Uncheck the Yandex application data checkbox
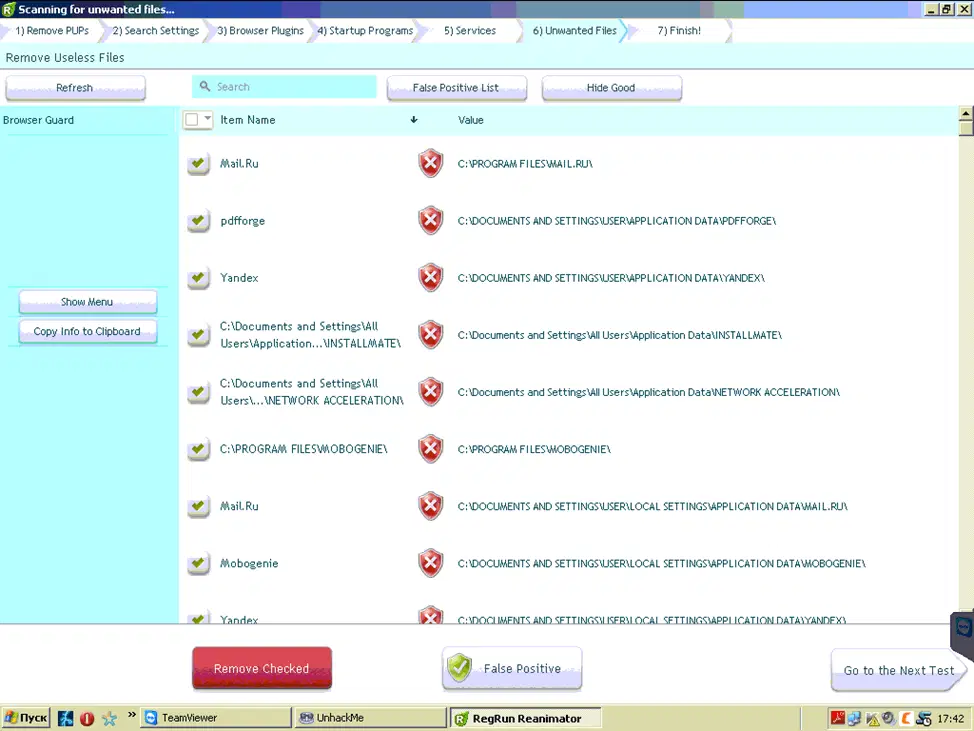974x731 pixels. click(x=198, y=278)
